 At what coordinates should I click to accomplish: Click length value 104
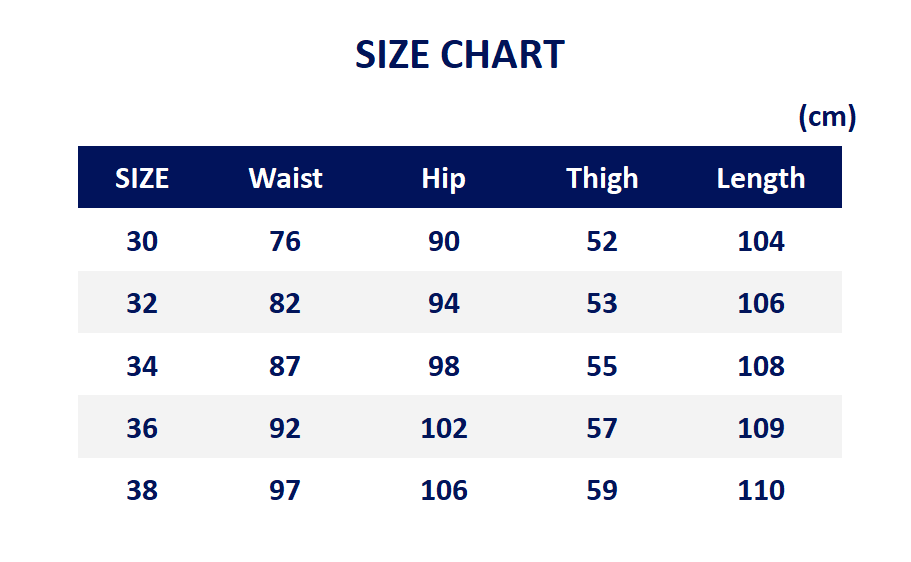tap(761, 241)
